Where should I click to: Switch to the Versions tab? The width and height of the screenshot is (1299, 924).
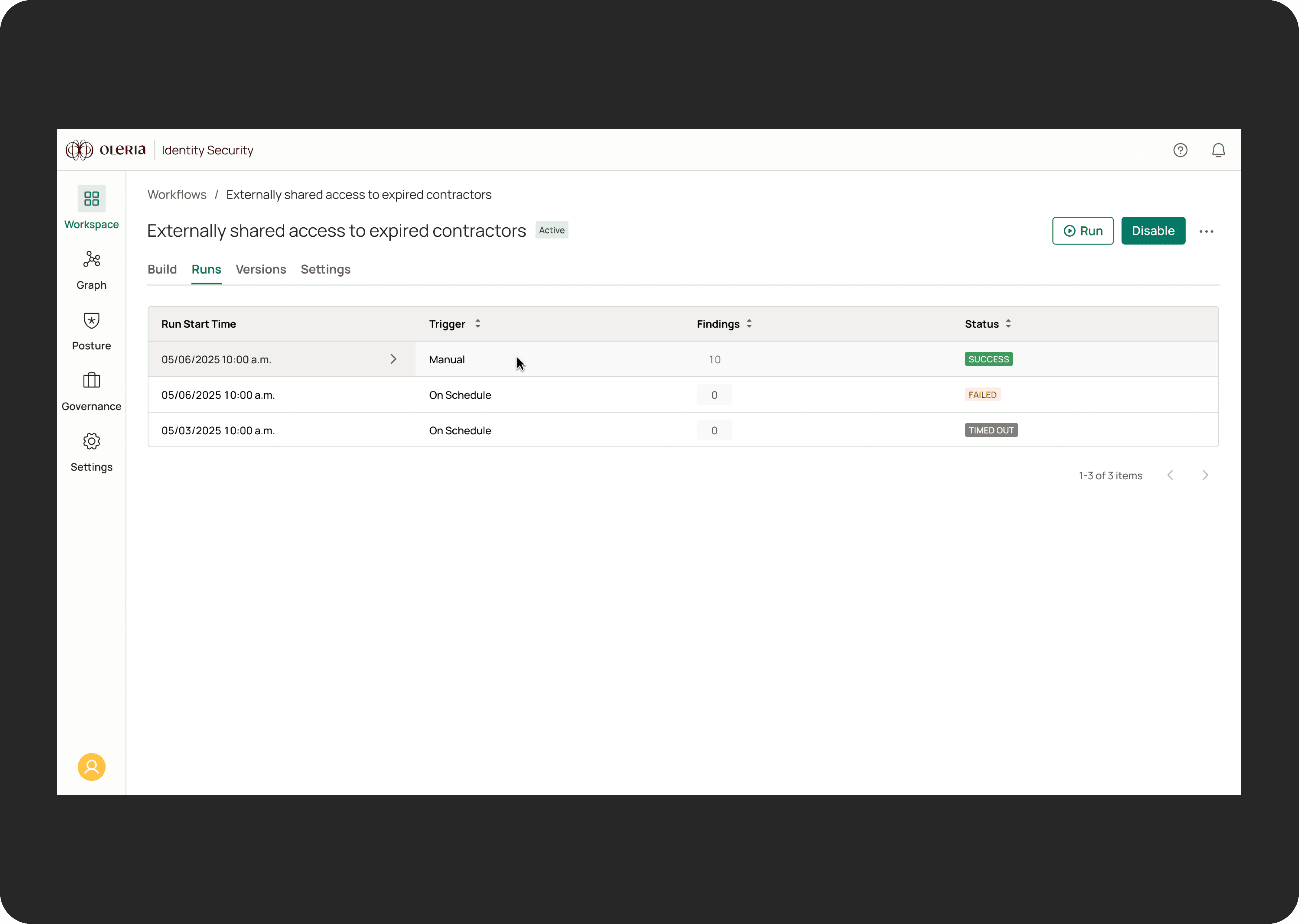261,269
